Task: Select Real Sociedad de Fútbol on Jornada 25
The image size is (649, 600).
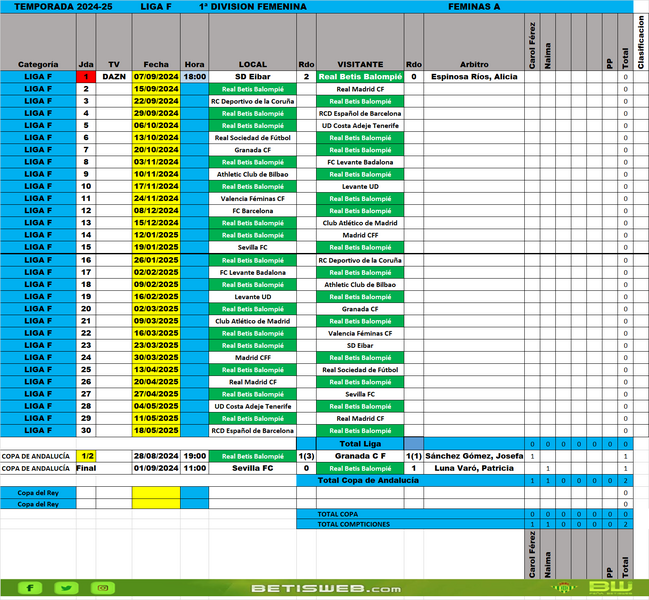Action: coord(360,370)
